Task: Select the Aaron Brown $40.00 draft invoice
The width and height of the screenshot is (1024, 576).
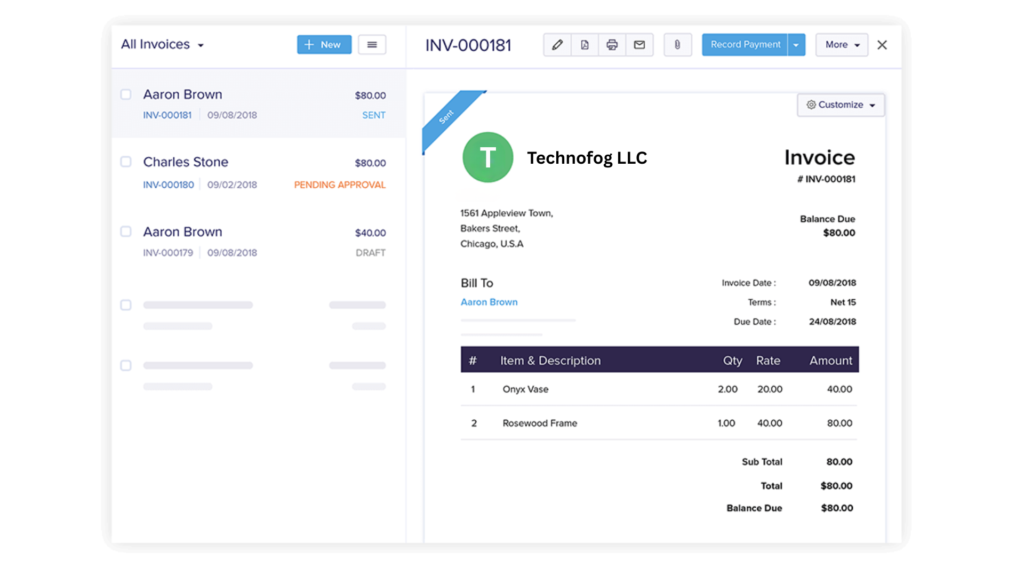Action: pos(183,232)
